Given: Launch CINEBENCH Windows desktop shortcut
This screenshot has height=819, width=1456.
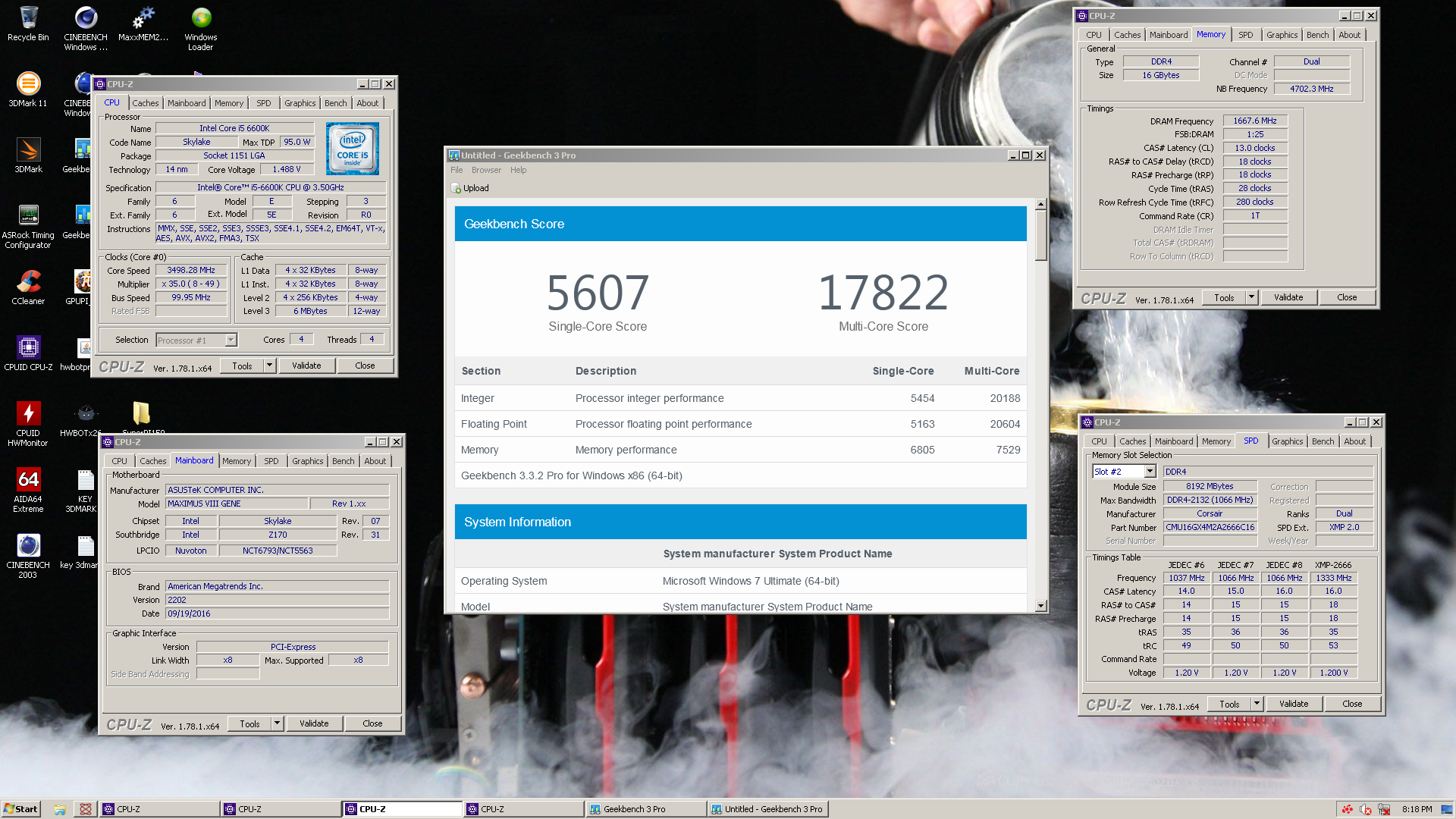Looking at the screenshot, I should pos(86,28).
